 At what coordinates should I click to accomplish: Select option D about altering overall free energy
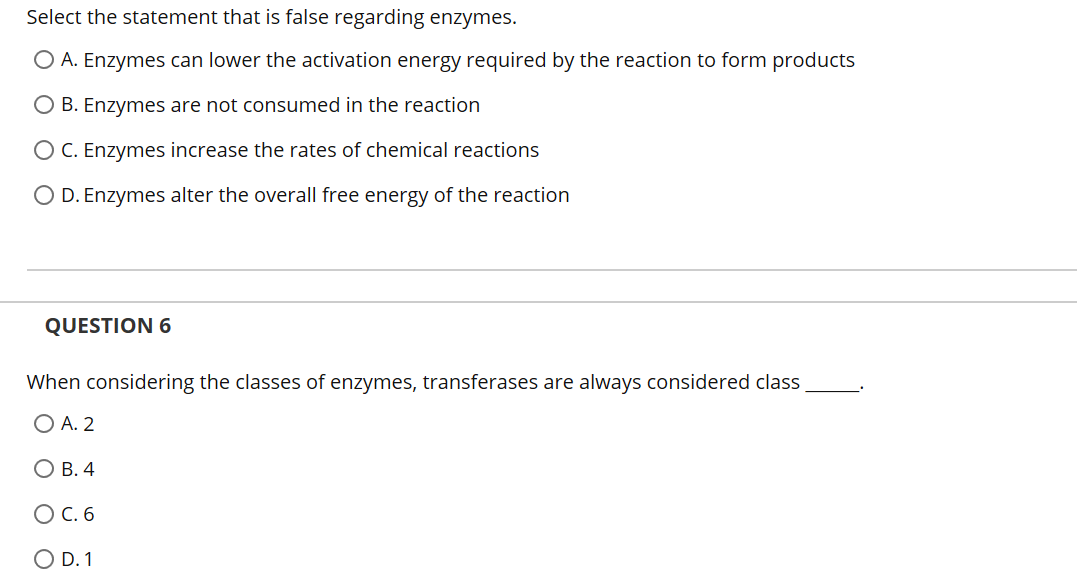[43, 194]
